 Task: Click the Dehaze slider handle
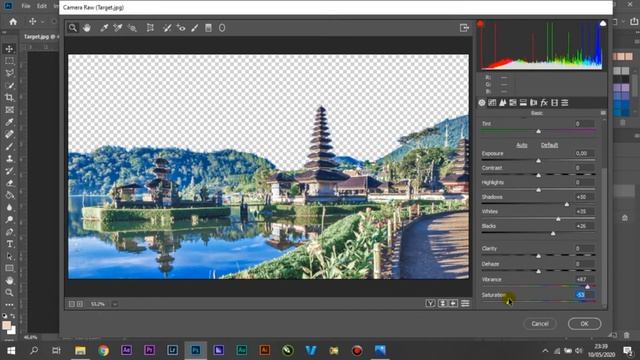(x=538, y=271)
